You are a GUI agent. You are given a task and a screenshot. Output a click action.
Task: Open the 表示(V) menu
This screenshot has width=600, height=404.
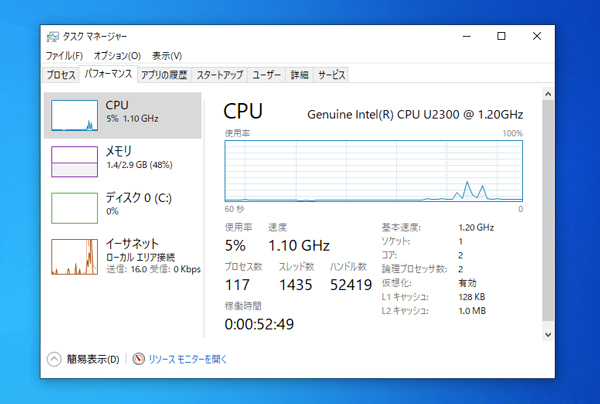tap(167, 56)
